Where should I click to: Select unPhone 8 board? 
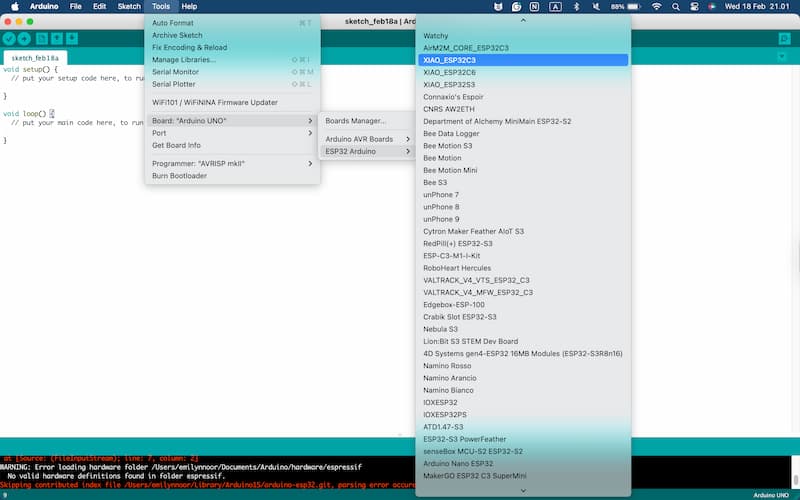pos(523,207)
